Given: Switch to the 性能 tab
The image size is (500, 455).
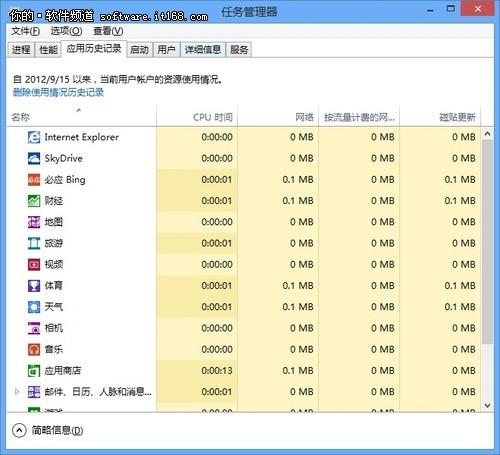Looking at the screenshot, I should coord(48,50).
